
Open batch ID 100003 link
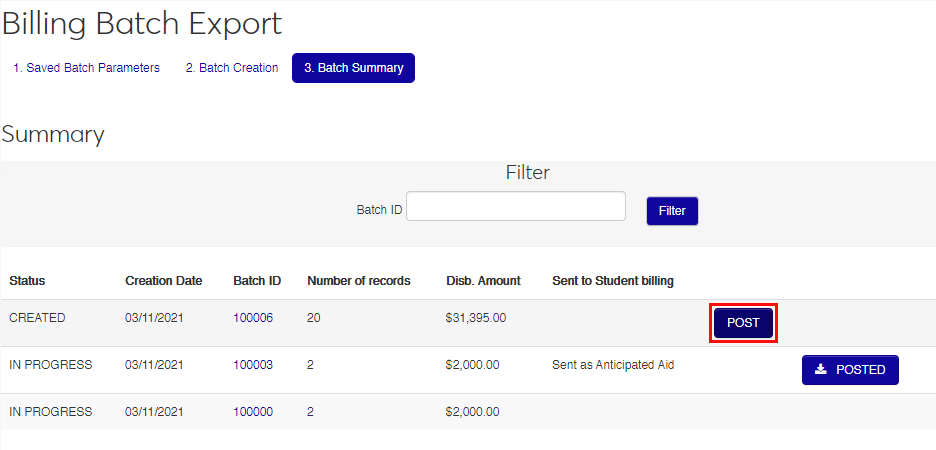[x=252, y=365]
